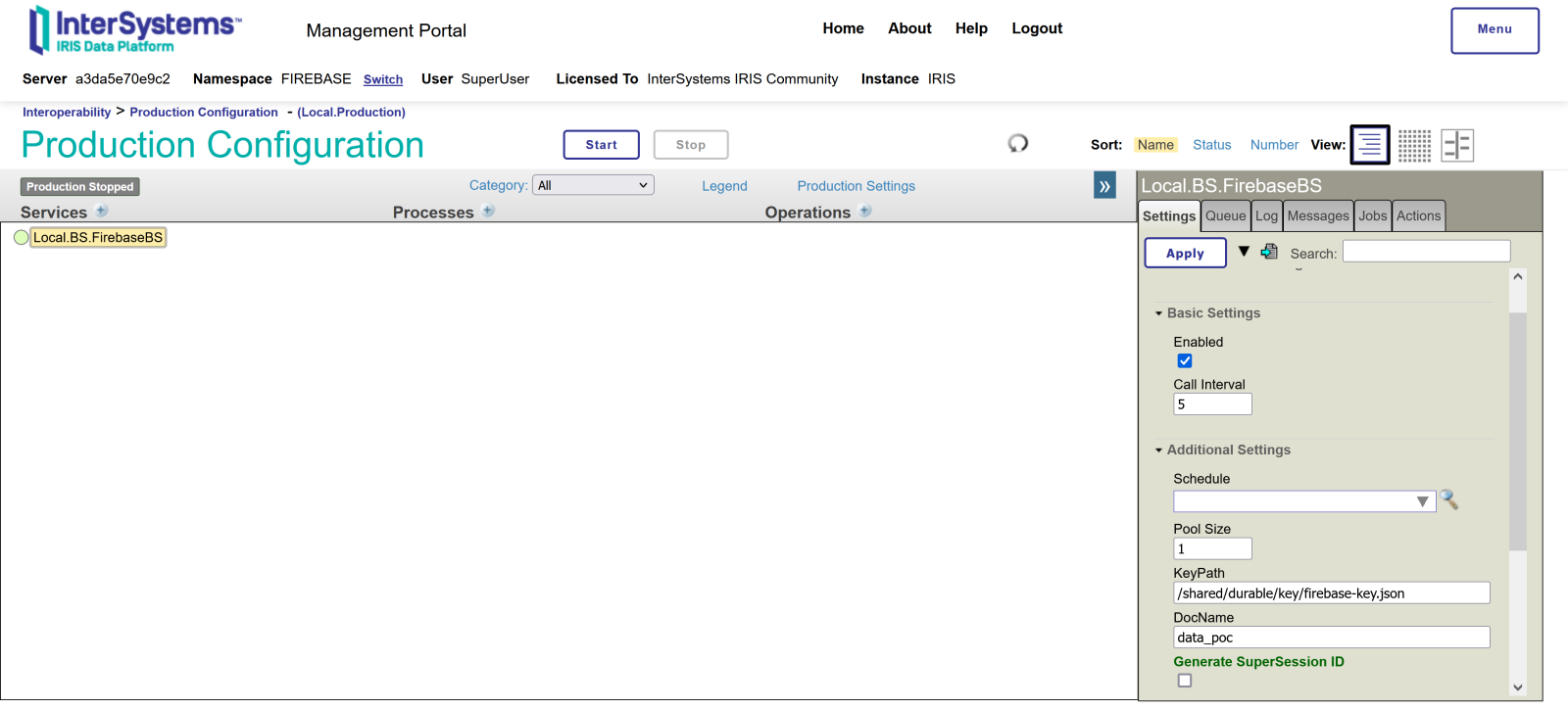The image size is (1568, 710).
Task: Open the Schedule dropdown list
Action: [1422, 501]
